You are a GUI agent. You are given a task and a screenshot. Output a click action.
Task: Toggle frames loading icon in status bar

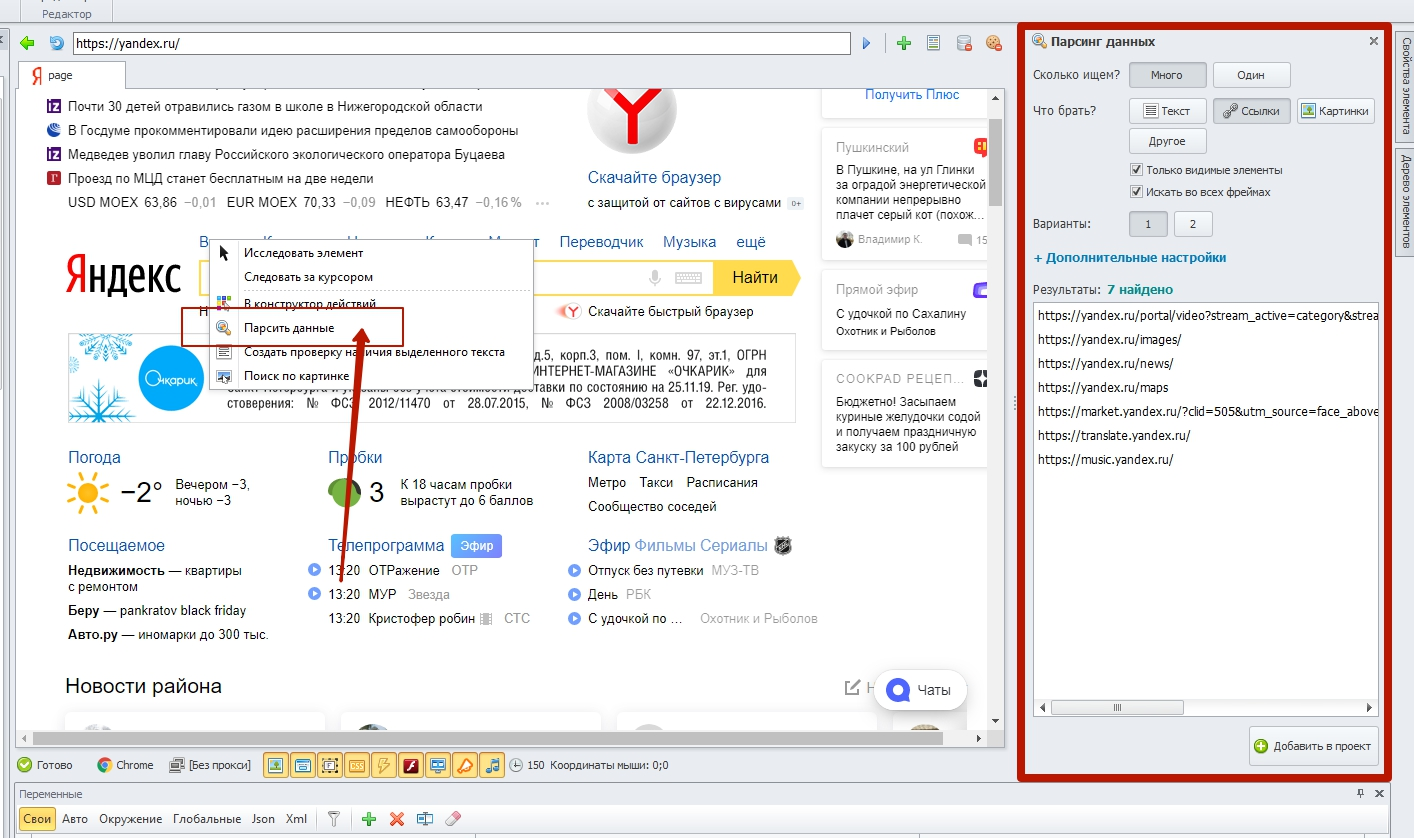(x=329, y=765)
